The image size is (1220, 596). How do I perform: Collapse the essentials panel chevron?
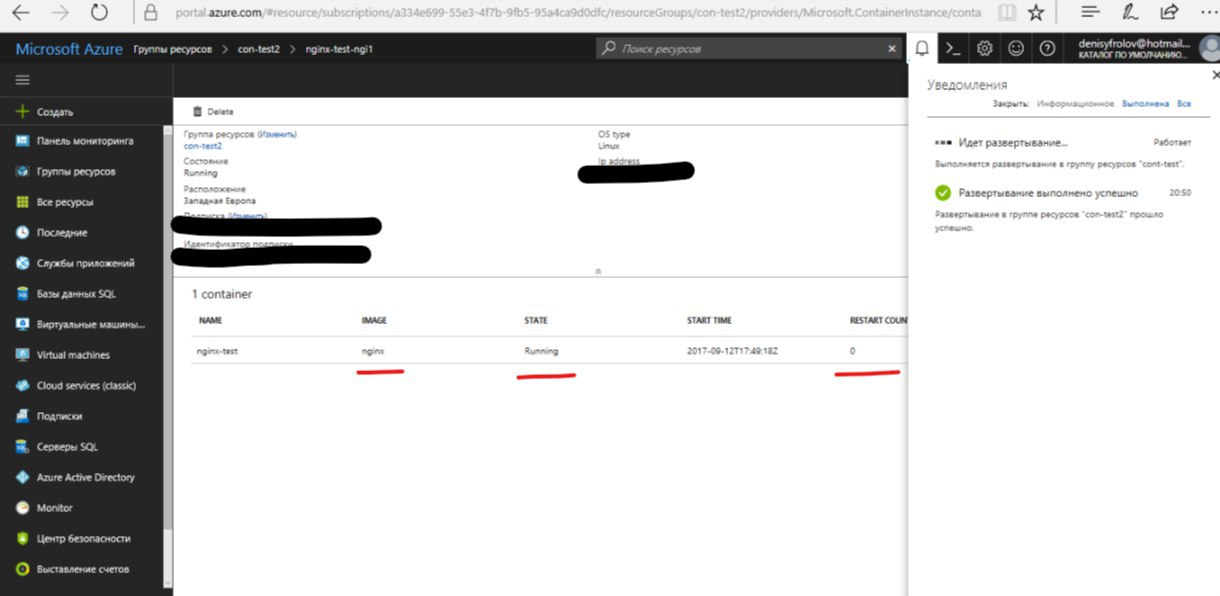(x=598, y=270)
